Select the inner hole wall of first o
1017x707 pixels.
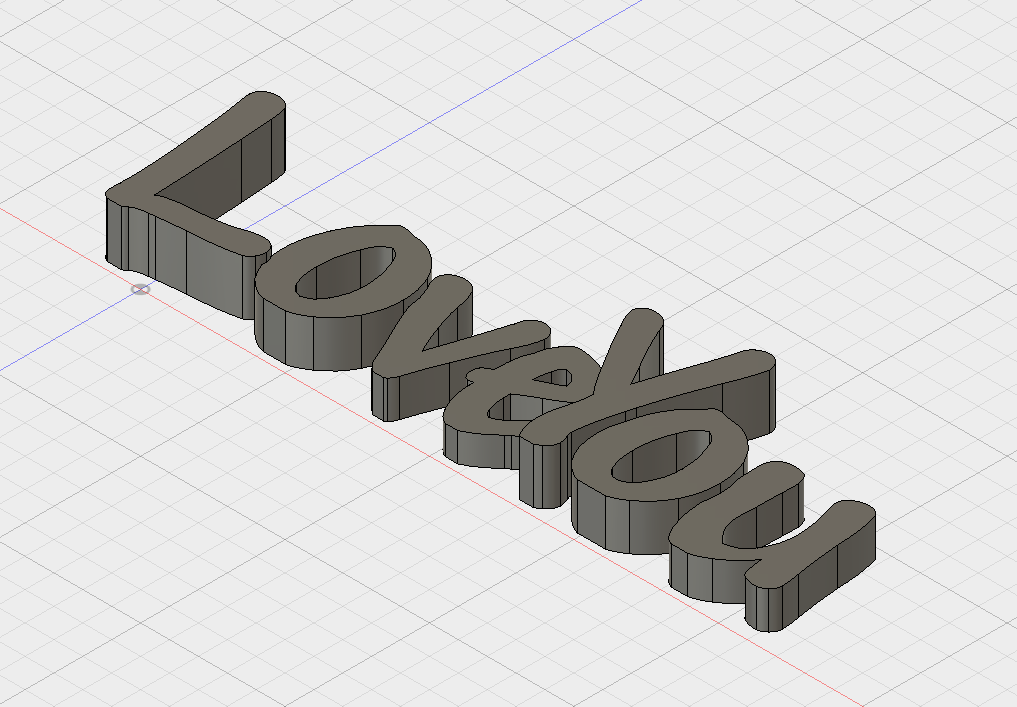(345, 272)
